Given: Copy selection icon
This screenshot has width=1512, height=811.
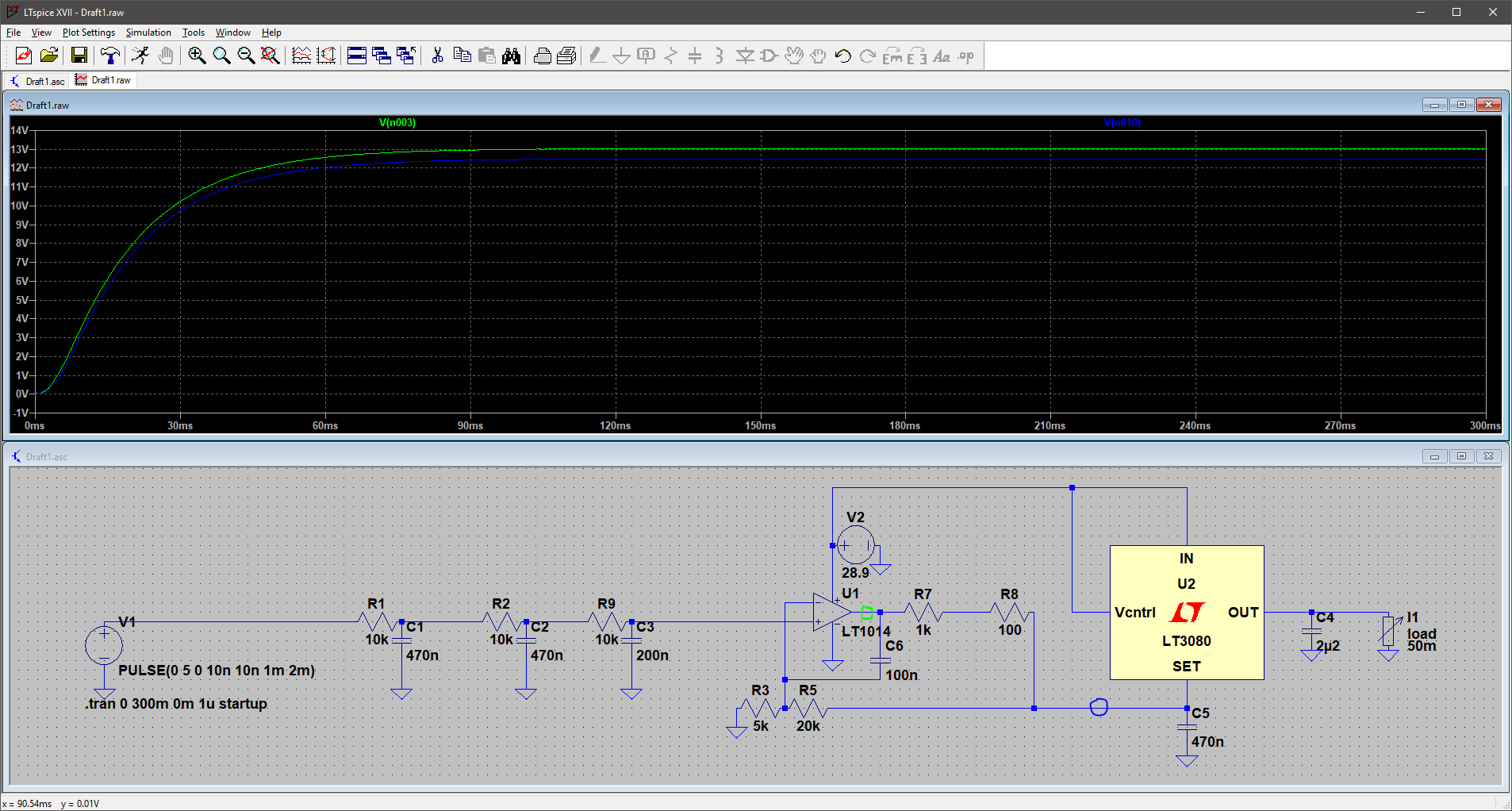Looking at the screenshot, I should point(462,56).
